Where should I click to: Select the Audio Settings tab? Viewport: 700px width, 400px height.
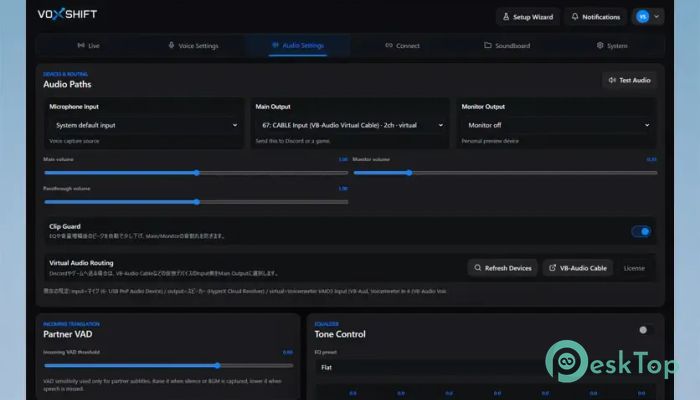[x=298, y=46]
